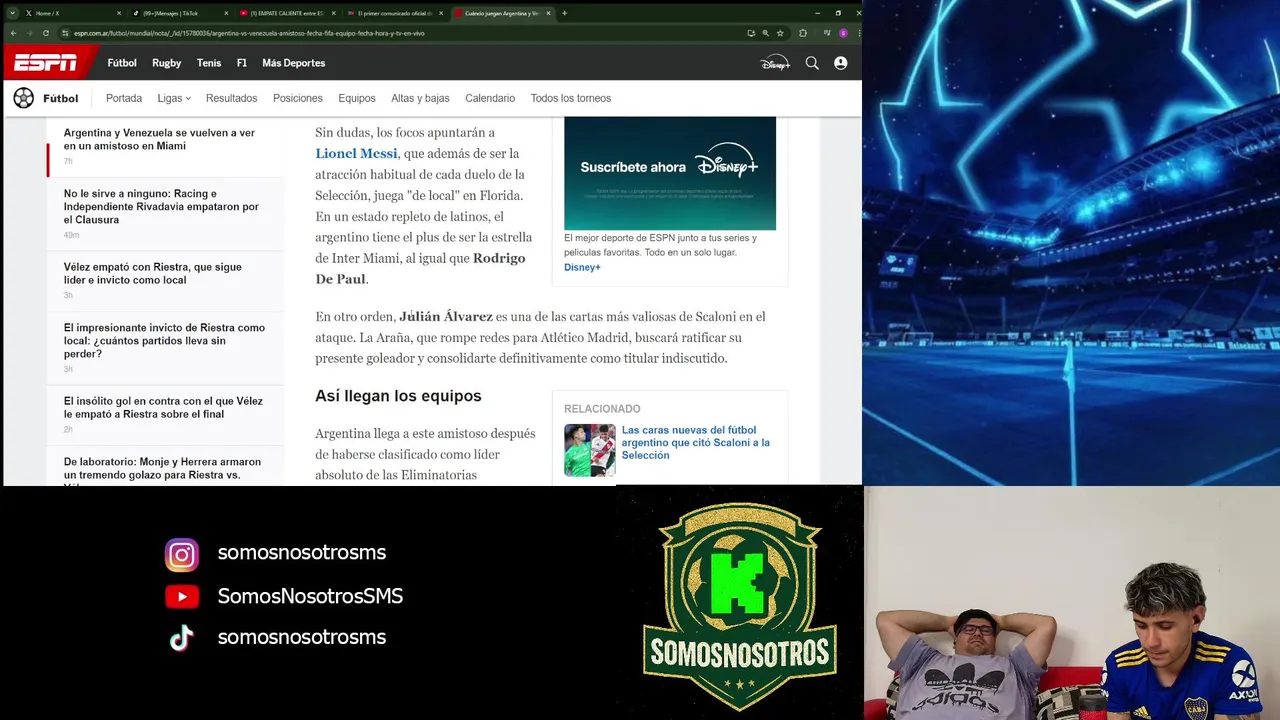Open the browser extensions puzzle icon
Screen dimensions: 1280x720
[803, 33]
